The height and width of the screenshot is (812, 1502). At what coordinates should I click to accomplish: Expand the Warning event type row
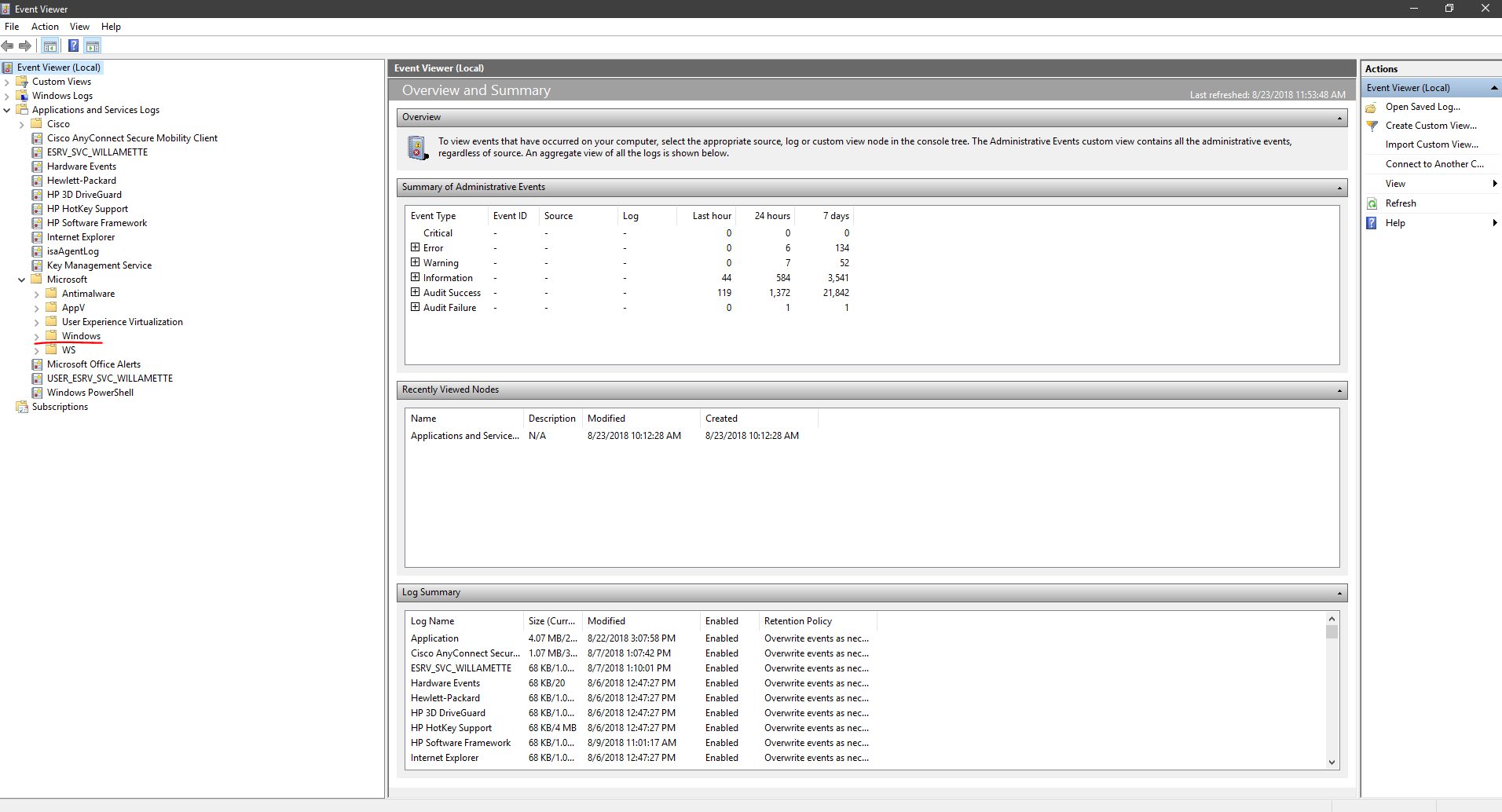(415, 262)
